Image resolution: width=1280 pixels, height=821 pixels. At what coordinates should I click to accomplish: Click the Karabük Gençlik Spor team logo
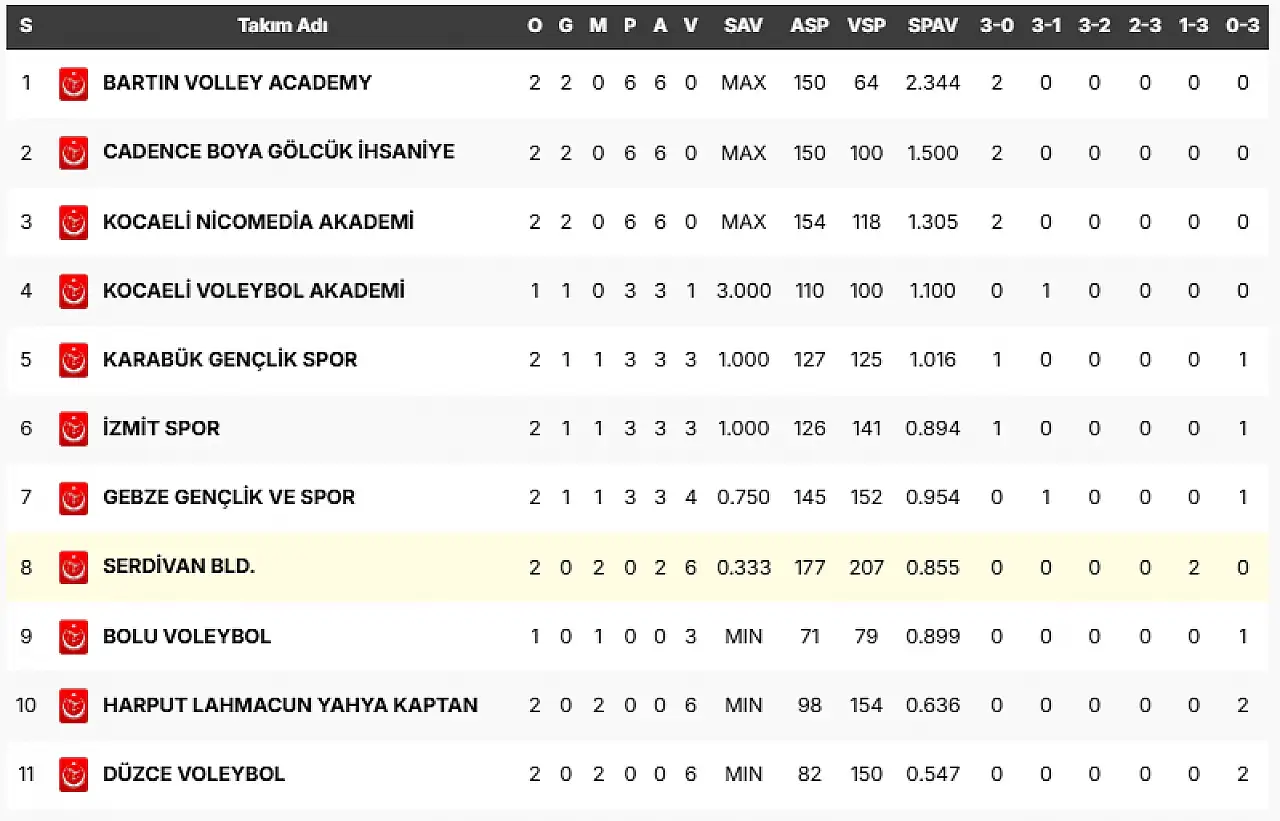click(x=73, y=360)
